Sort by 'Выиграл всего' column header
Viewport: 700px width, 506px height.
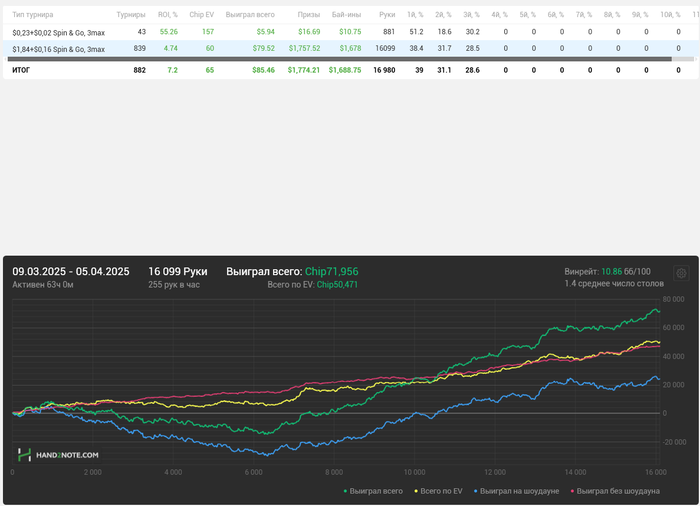(250, 15)
